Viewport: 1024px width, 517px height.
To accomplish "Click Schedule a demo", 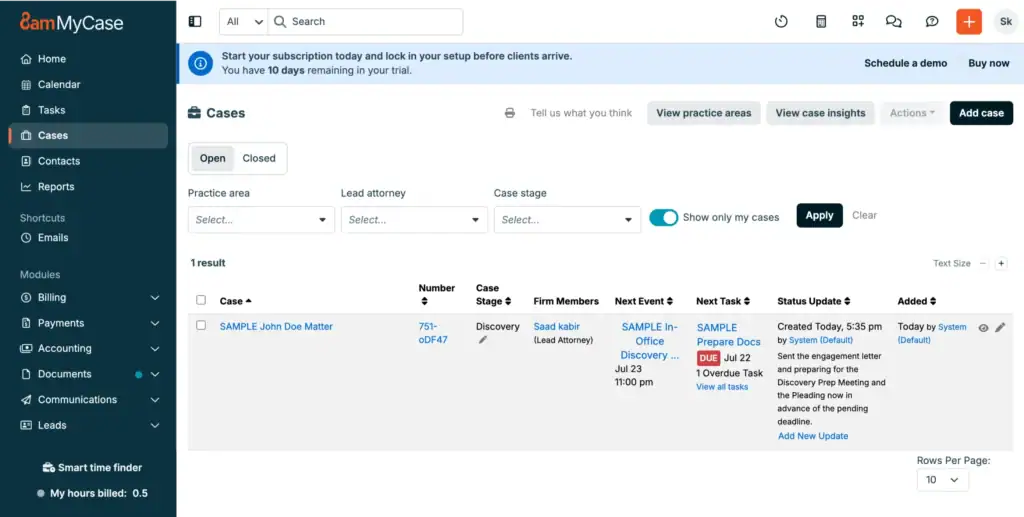I will [x=905, y=63].
